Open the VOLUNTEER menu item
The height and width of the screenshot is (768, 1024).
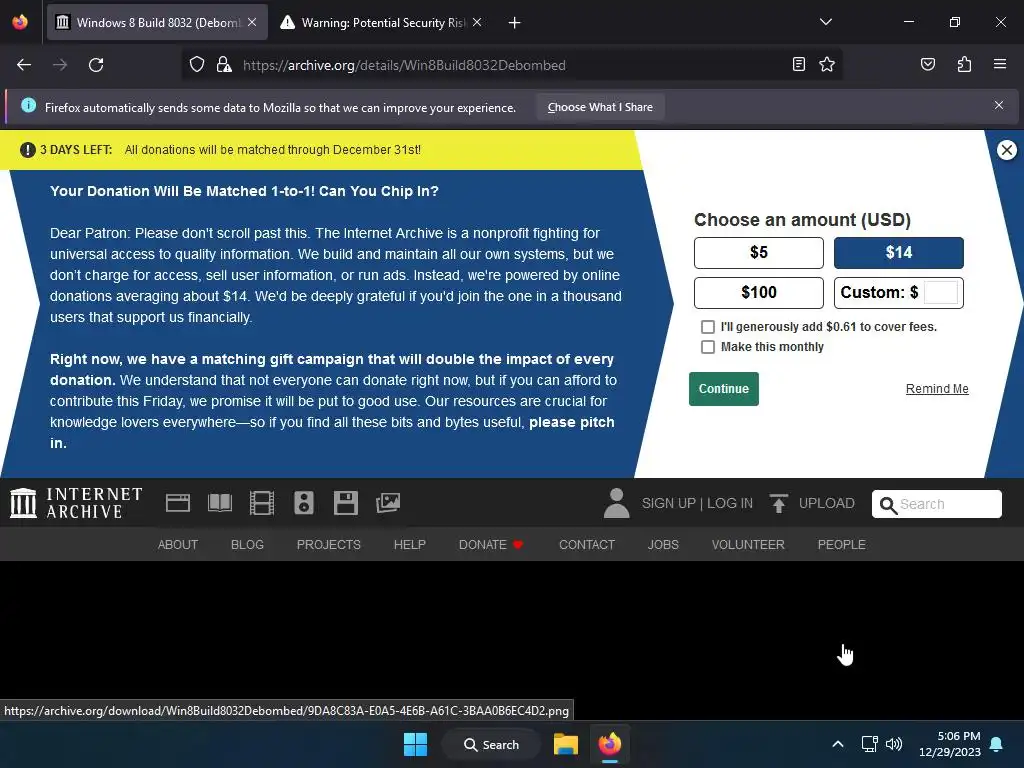(748, 545)
